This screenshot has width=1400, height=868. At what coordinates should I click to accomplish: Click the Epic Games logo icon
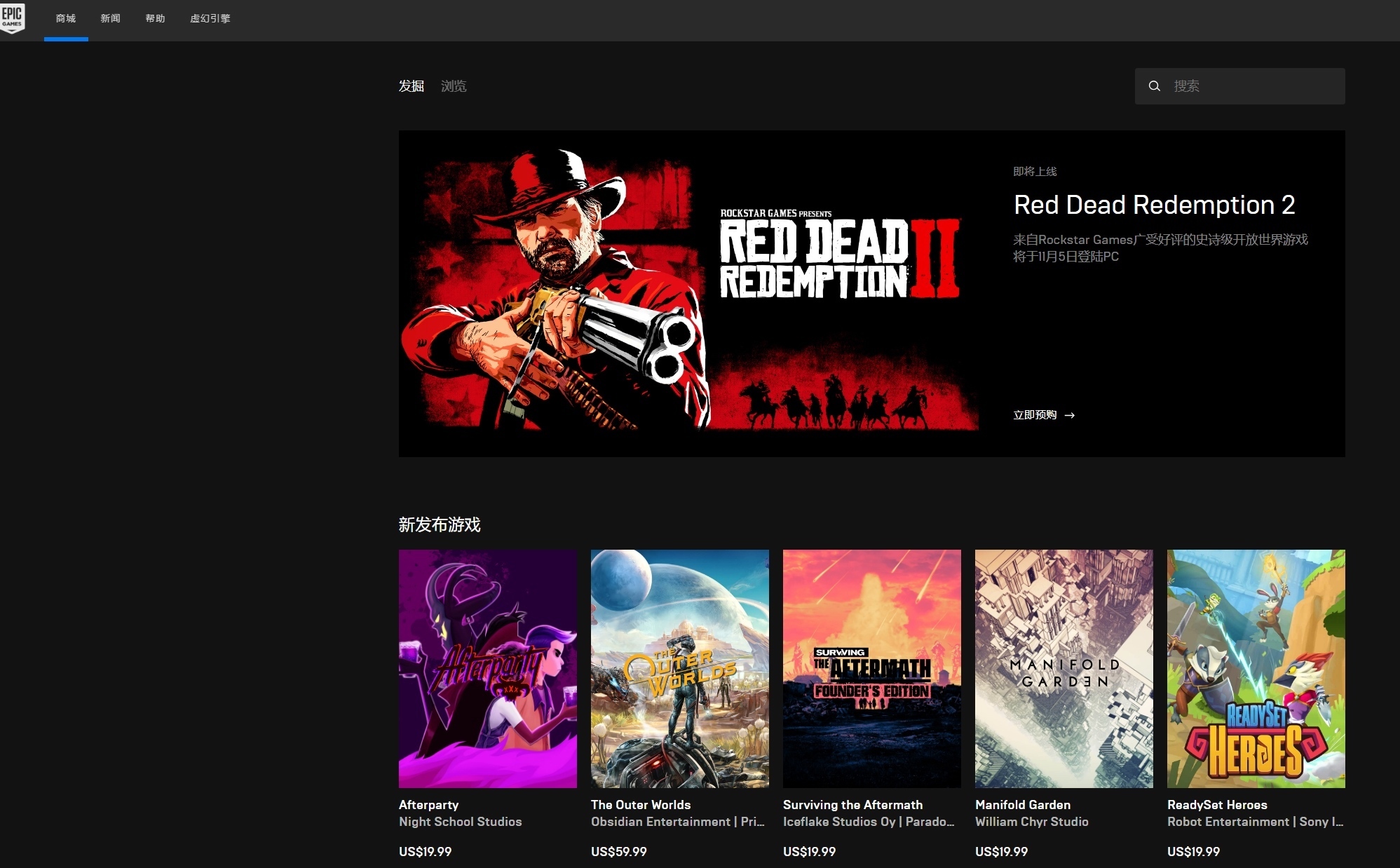13,18
